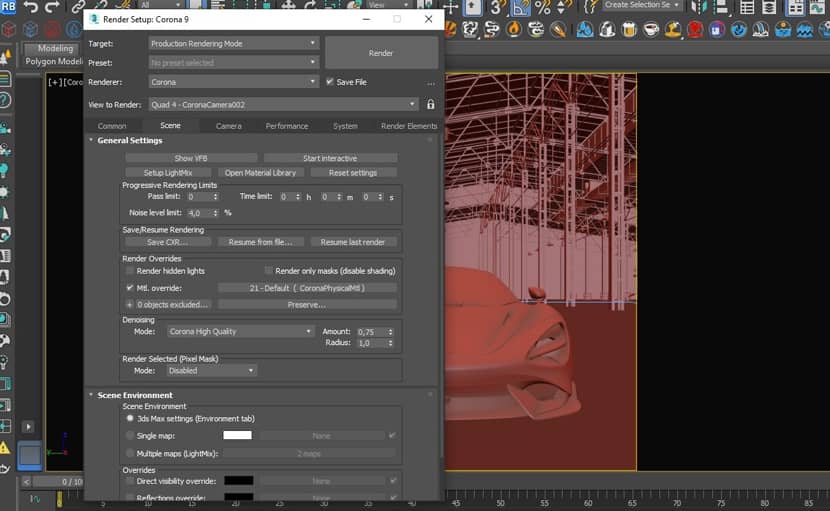Click the Setup LightMix button
Viewport: 830px width, 511px height.
168,173
